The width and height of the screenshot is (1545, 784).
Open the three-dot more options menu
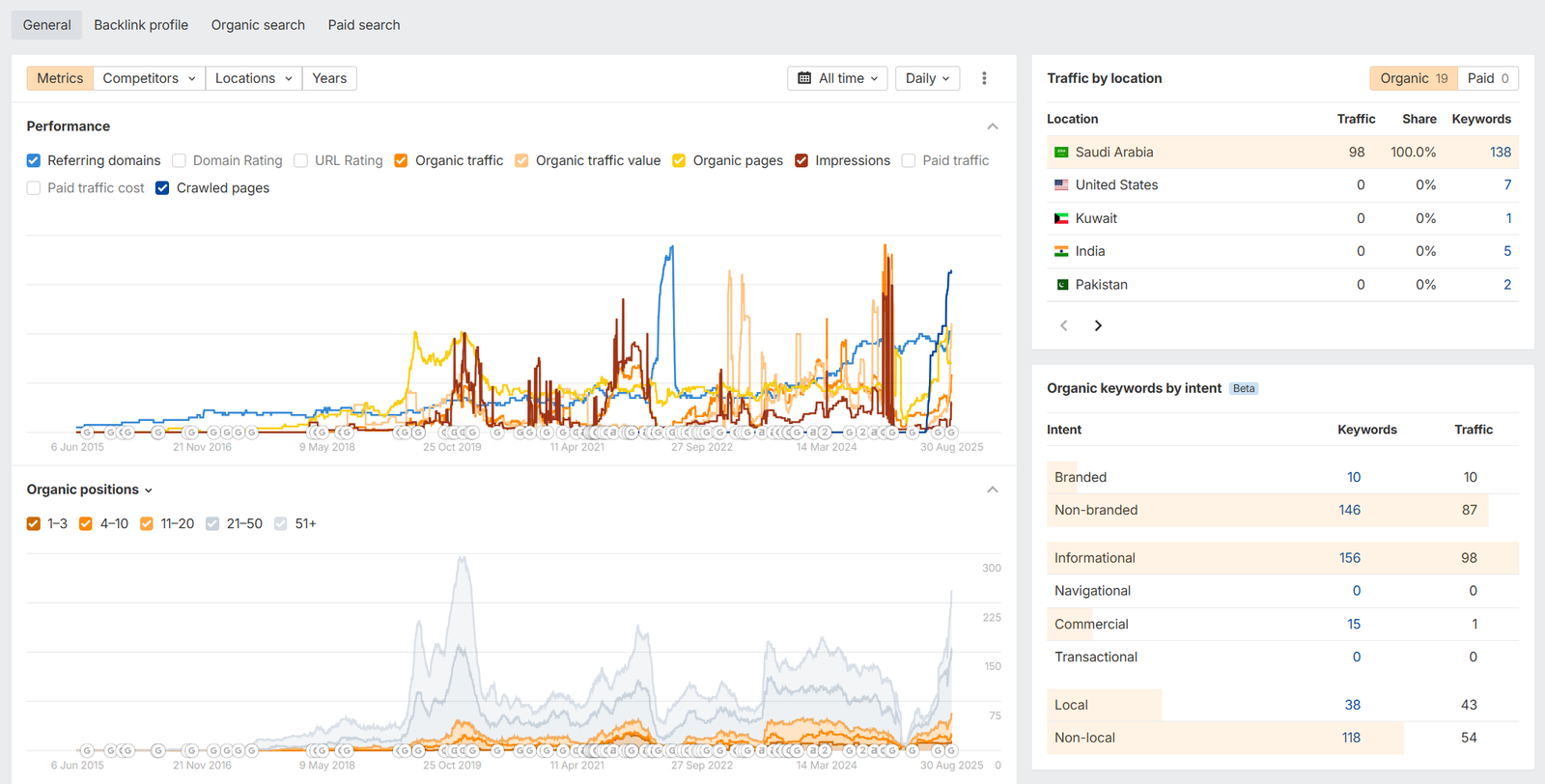984,78
